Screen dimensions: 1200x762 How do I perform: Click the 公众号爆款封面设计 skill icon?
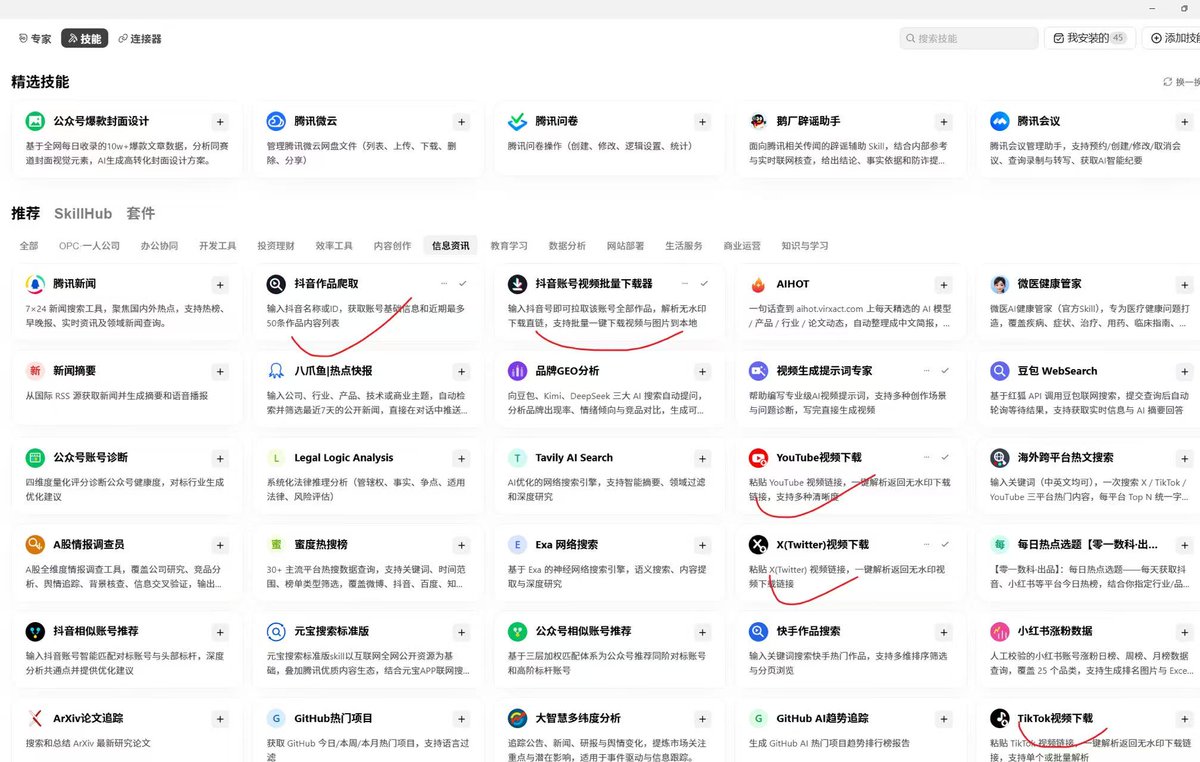pos(35,121)
